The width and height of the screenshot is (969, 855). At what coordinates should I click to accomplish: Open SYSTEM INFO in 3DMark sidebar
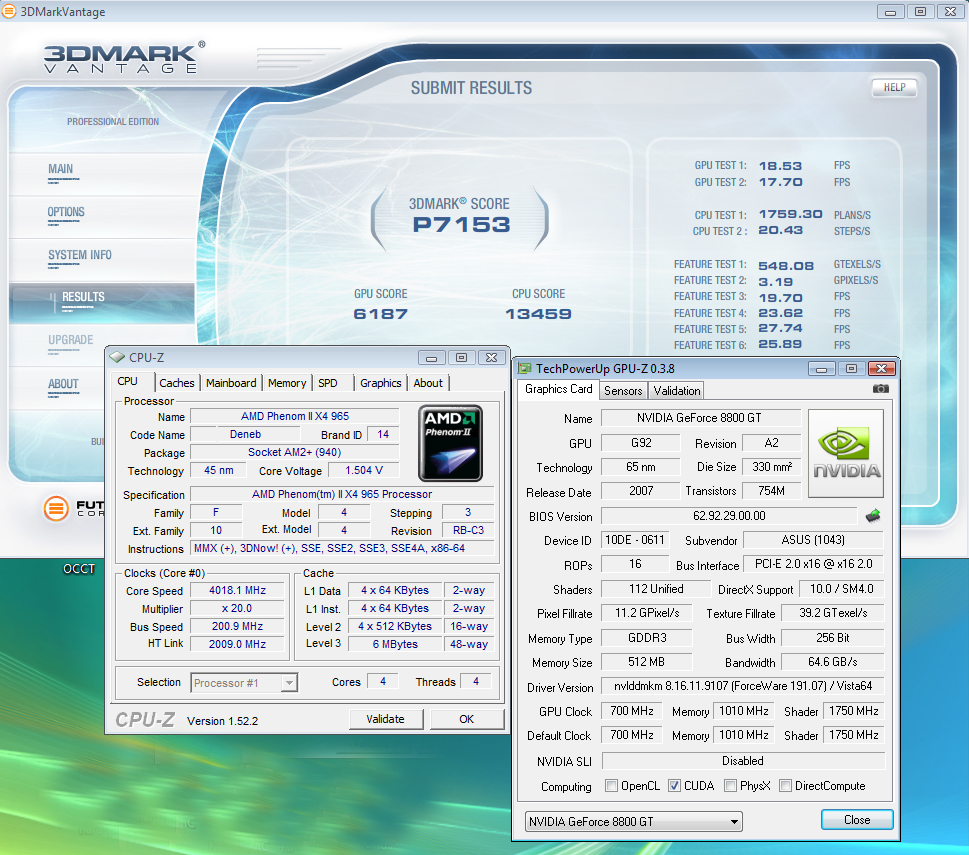point(80,255)
